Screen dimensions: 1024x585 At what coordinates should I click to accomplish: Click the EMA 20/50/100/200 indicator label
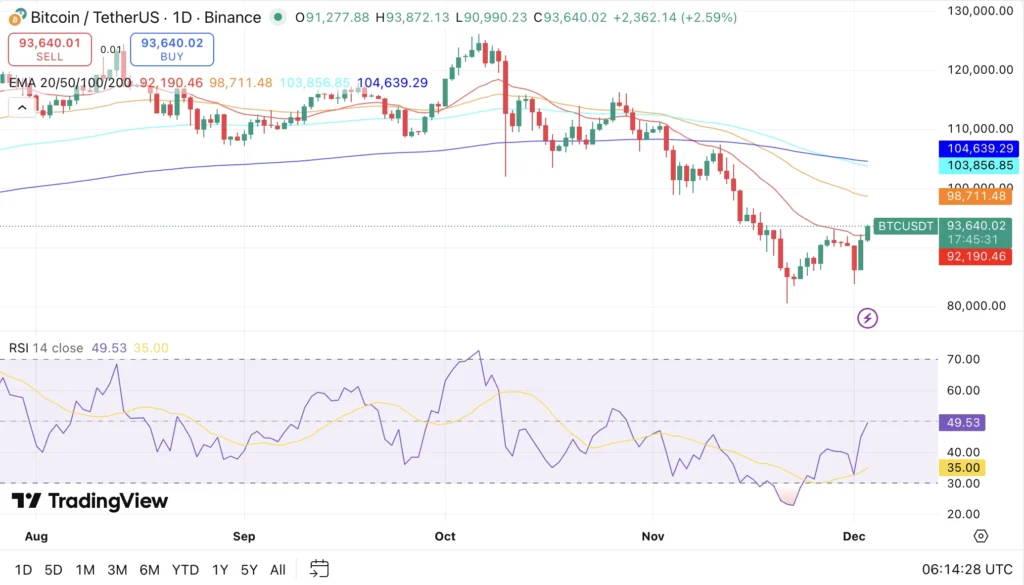click(x=70, y=83)
